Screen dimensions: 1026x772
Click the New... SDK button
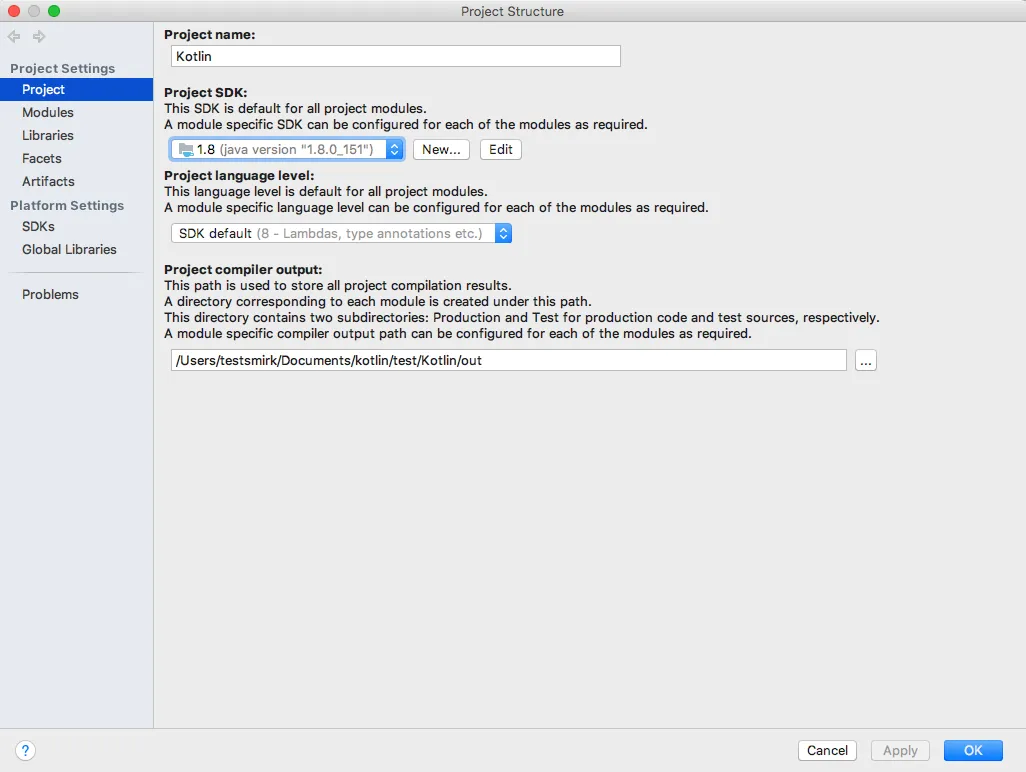coord(441,150)
